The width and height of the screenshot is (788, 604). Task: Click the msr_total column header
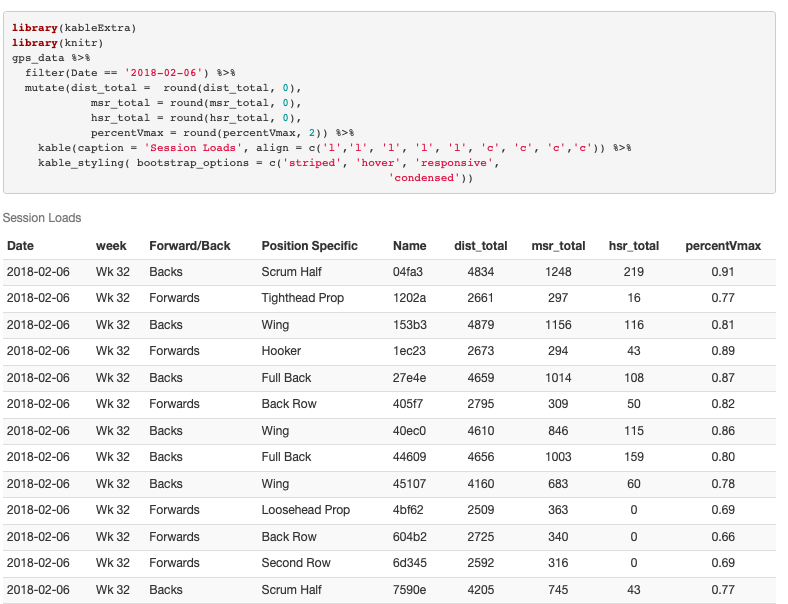click(x=558, y=245)
